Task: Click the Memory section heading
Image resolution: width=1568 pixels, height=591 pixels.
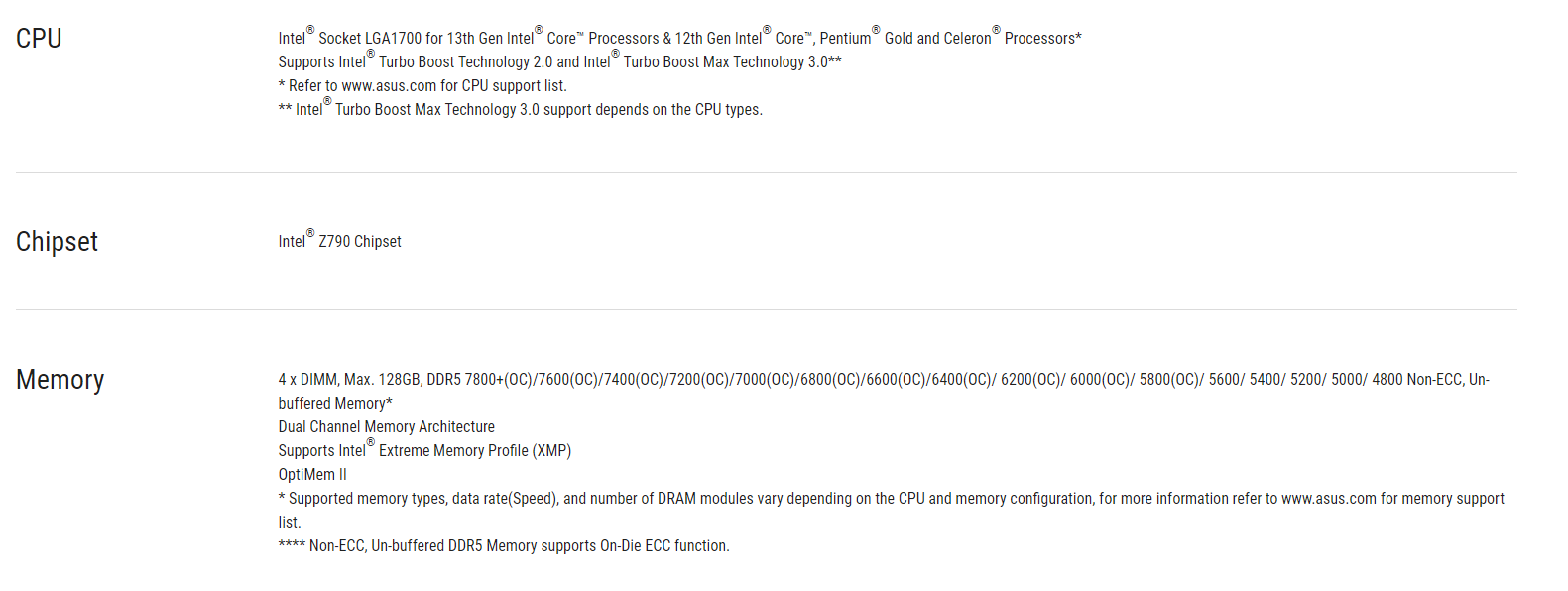Action: coord(60,380)
